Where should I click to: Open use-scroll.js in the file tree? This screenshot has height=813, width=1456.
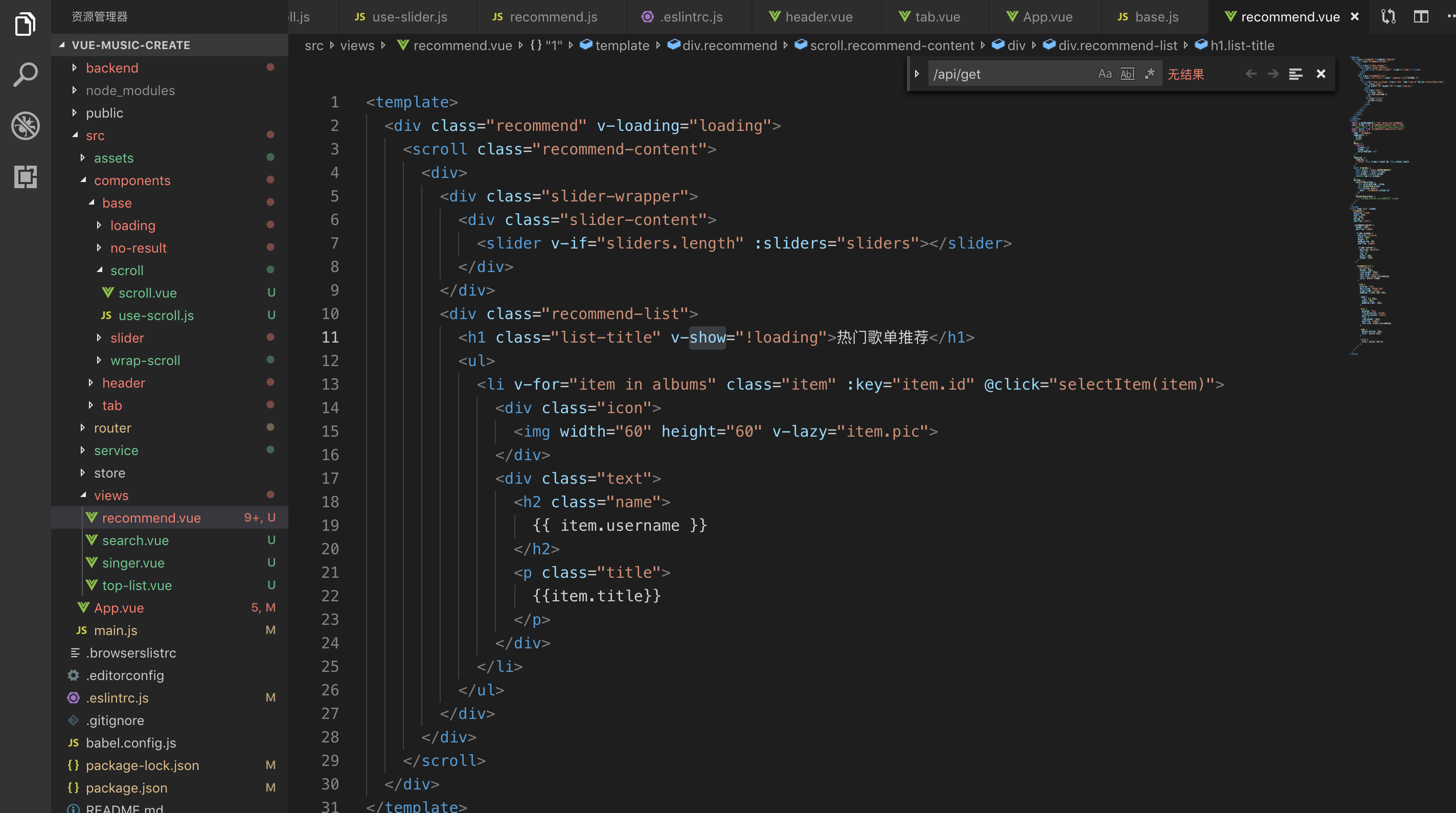pos(170,315)
